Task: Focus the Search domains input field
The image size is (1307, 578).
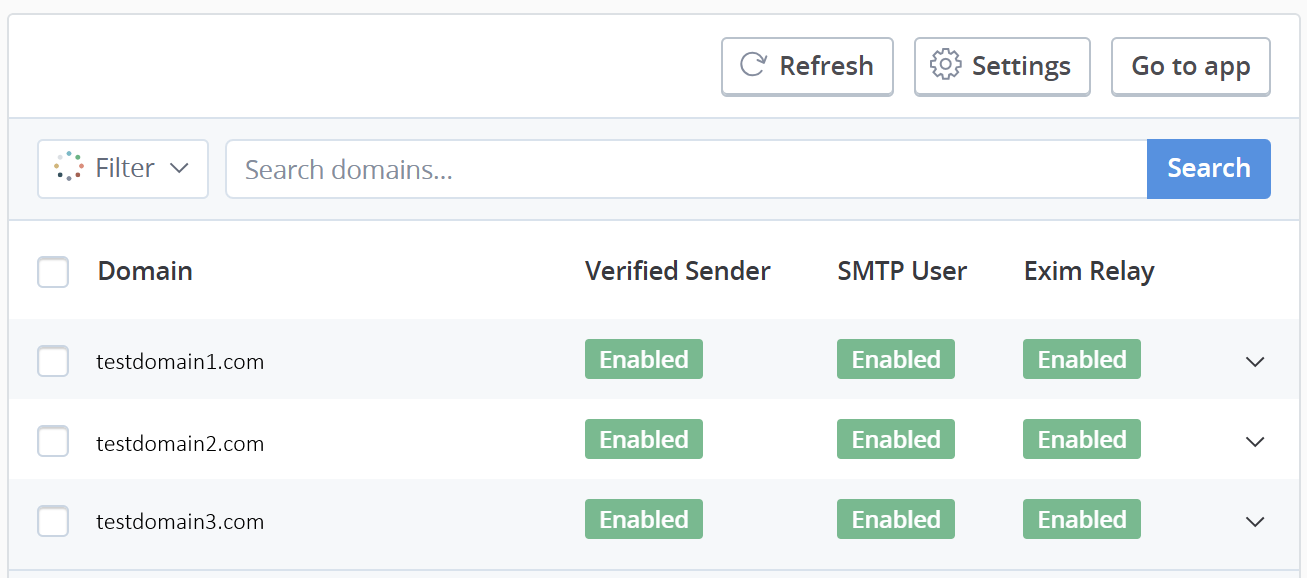Action: pyautogui.click(x=687, y=169)
